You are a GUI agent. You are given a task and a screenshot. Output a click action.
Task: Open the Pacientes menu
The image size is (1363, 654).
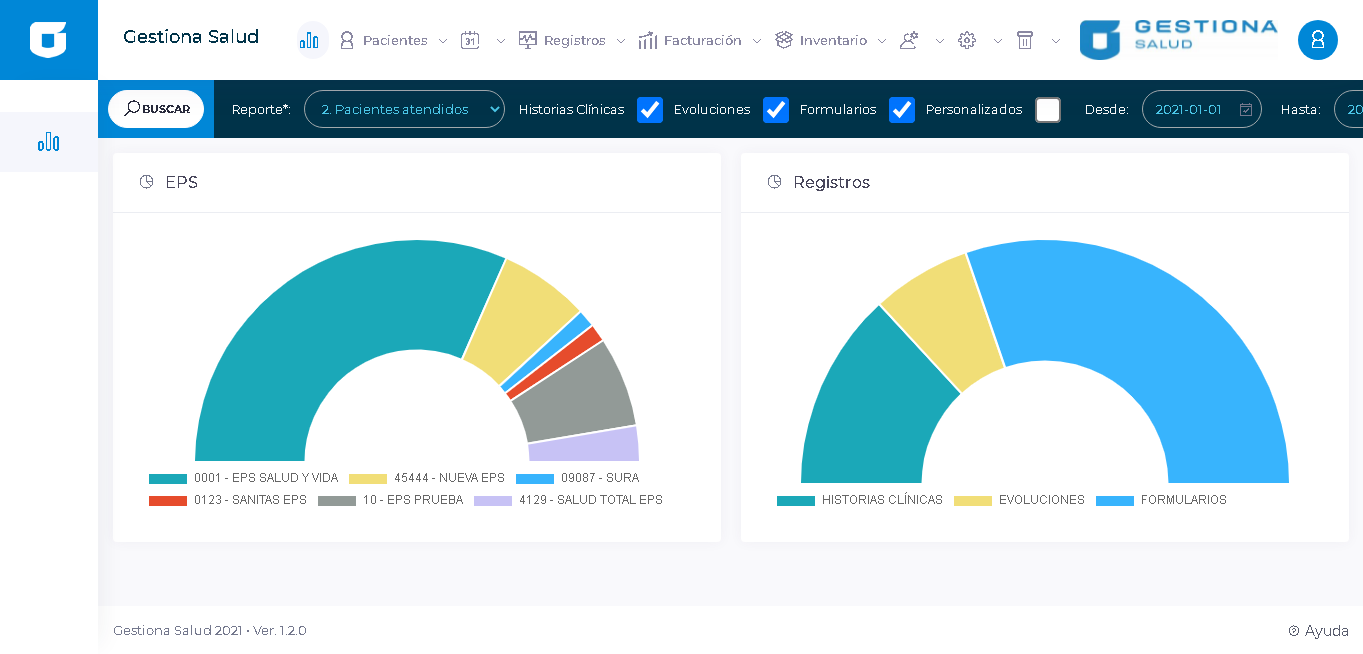(384, 40)
